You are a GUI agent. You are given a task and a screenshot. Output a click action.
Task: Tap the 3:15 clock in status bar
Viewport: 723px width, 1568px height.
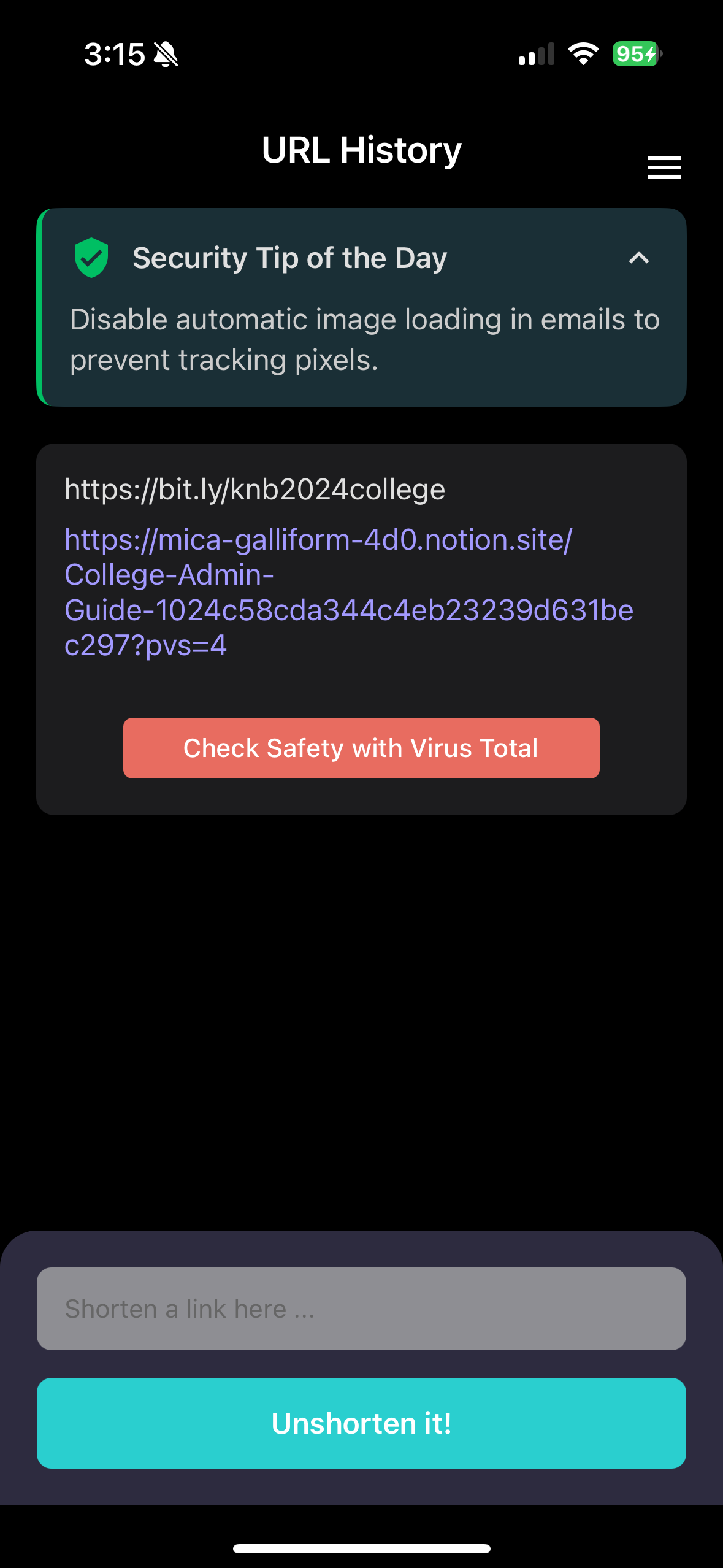pos(115,54)
